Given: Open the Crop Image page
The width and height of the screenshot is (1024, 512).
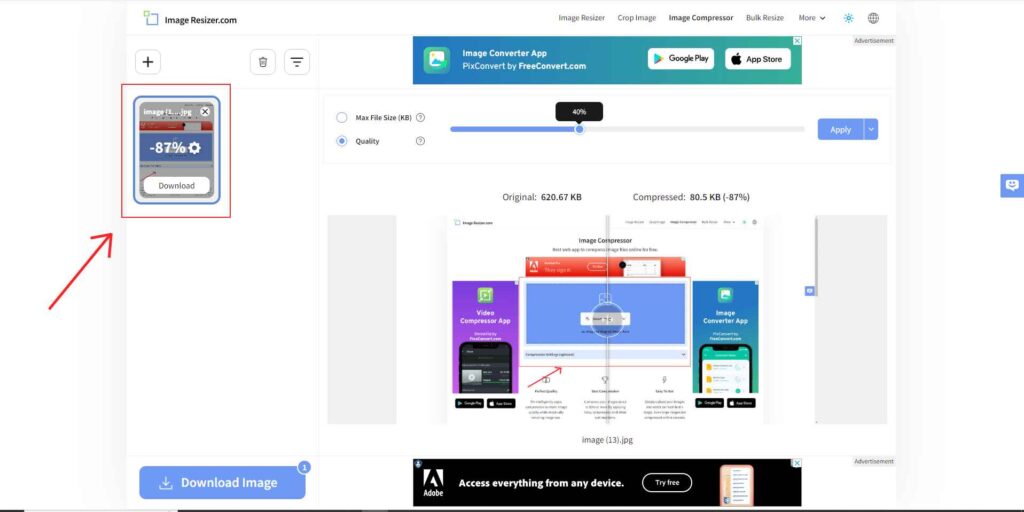Looking at the screenshot, I should click(x=637, y=18).
